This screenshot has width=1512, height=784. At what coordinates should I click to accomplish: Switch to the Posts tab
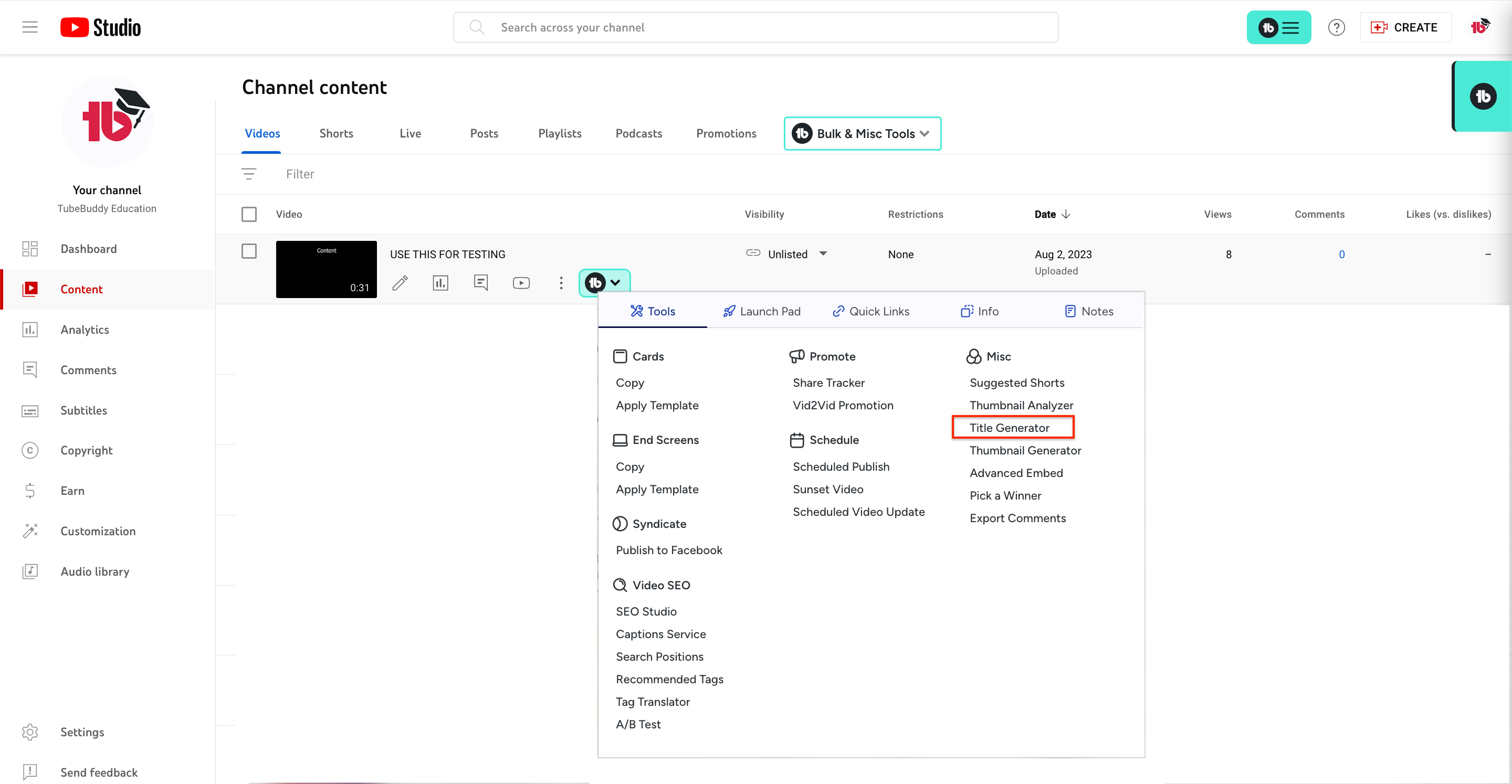click(x=484, y=134)
